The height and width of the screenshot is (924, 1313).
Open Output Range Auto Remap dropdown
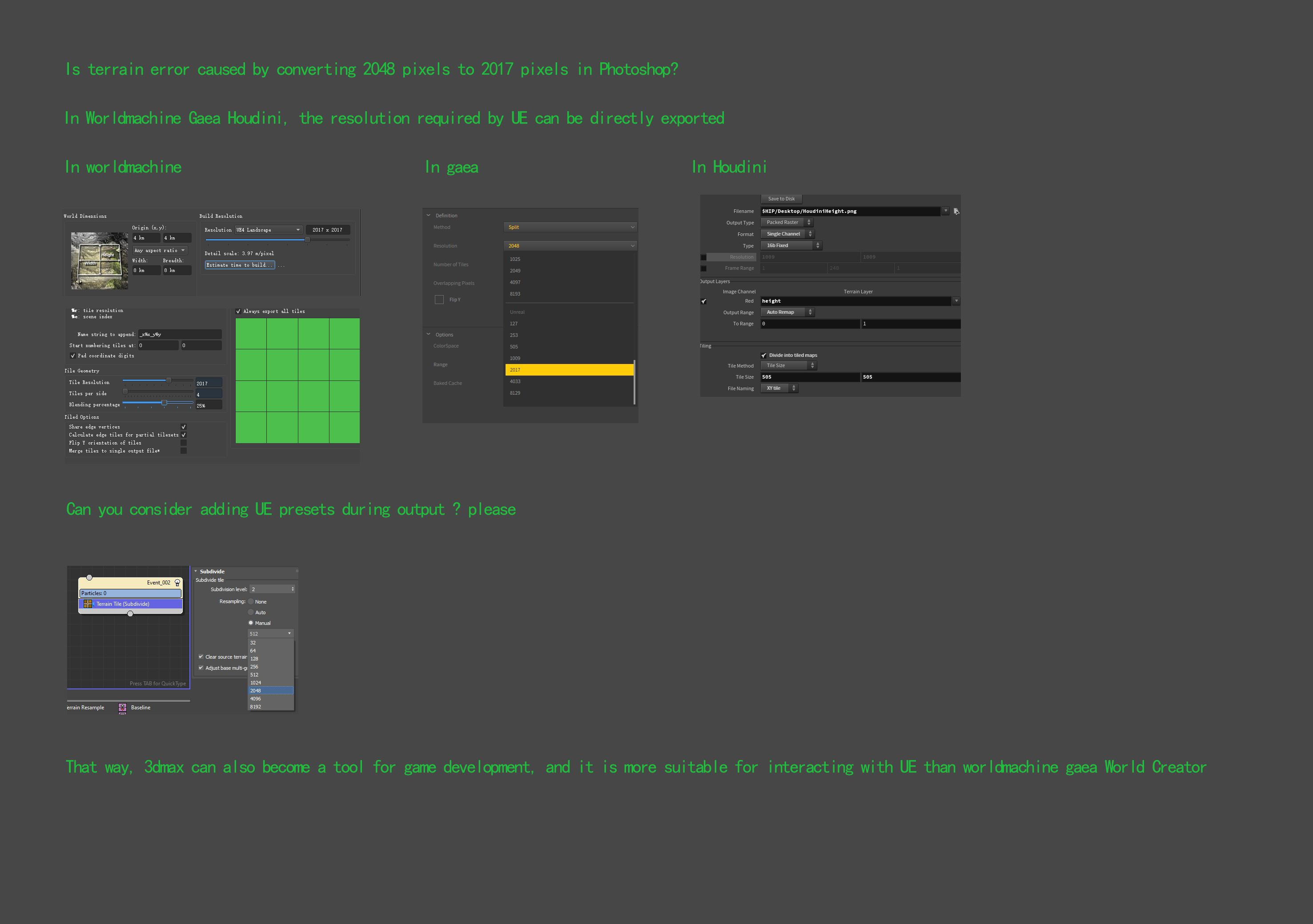(x=787, y=312)
